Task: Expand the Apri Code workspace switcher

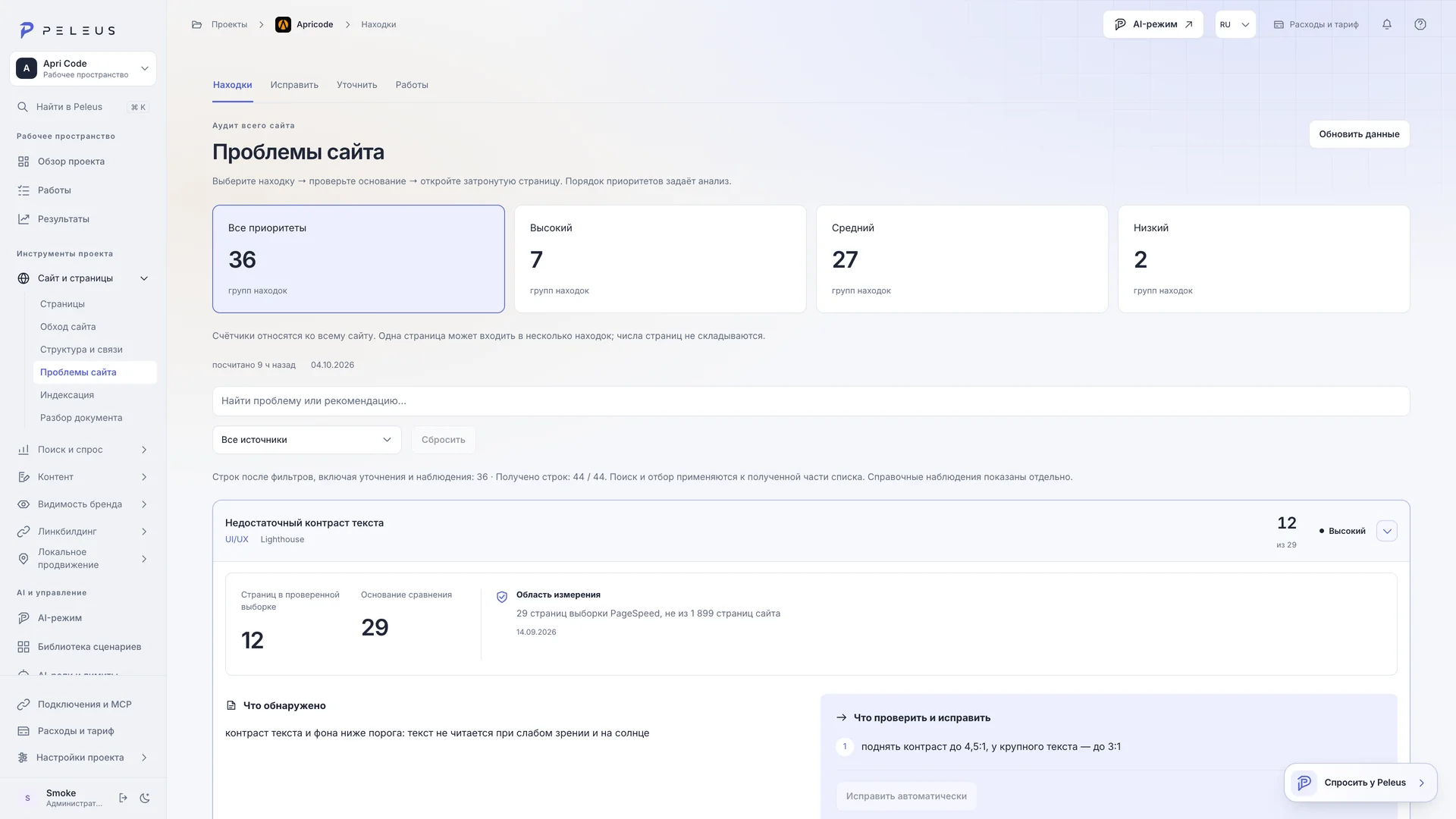Action: [x=83, y=69]
